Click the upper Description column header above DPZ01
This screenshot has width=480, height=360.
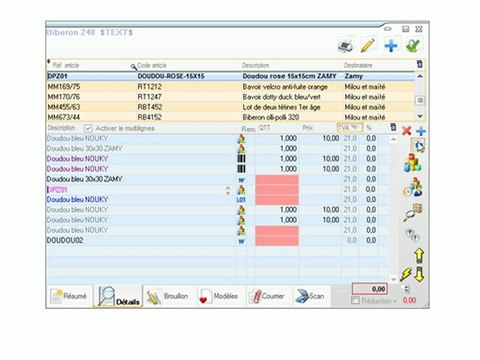256,65
